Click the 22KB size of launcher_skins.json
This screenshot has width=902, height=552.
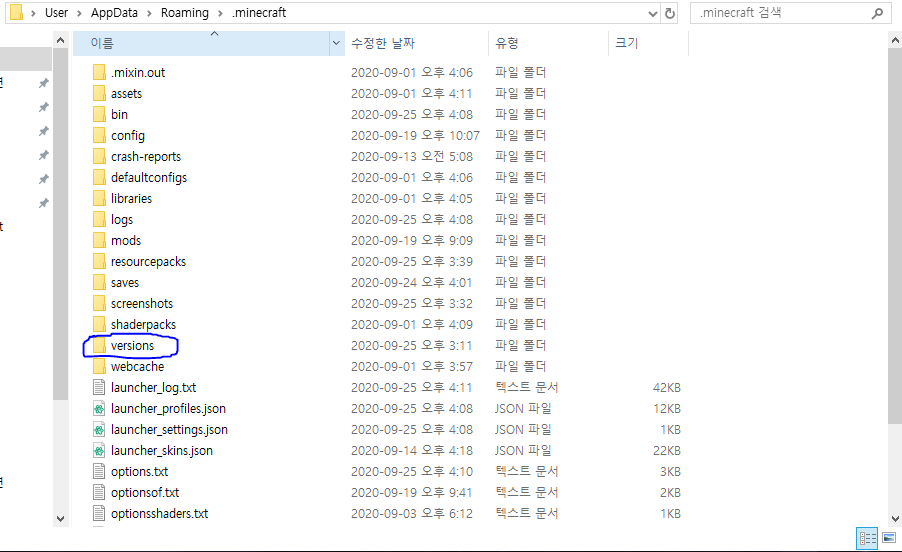pos(666,450)
